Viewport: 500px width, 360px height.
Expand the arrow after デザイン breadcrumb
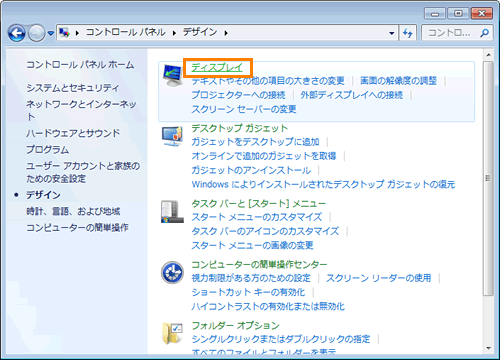click(226, 33)
